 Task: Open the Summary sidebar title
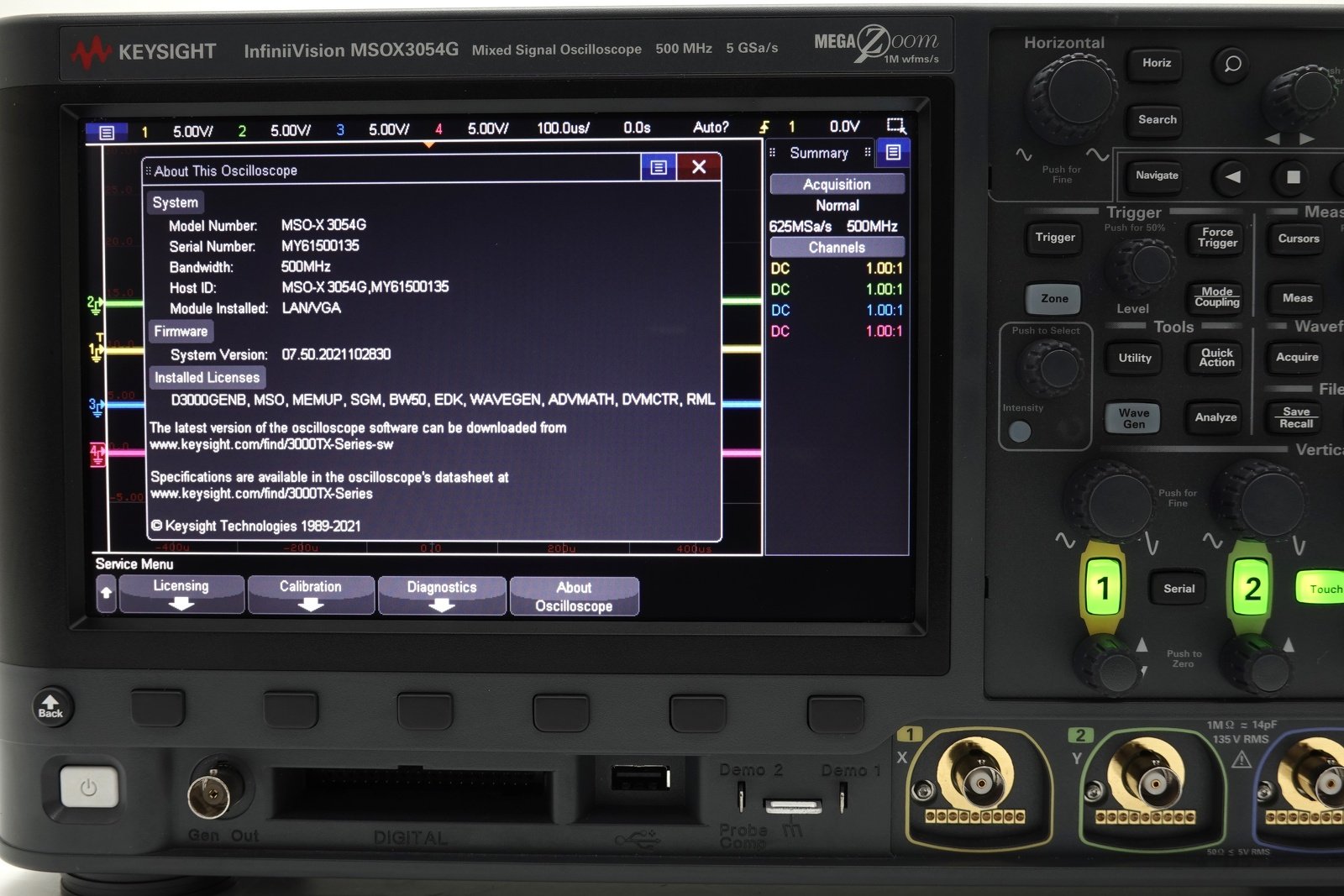[818, 153]
